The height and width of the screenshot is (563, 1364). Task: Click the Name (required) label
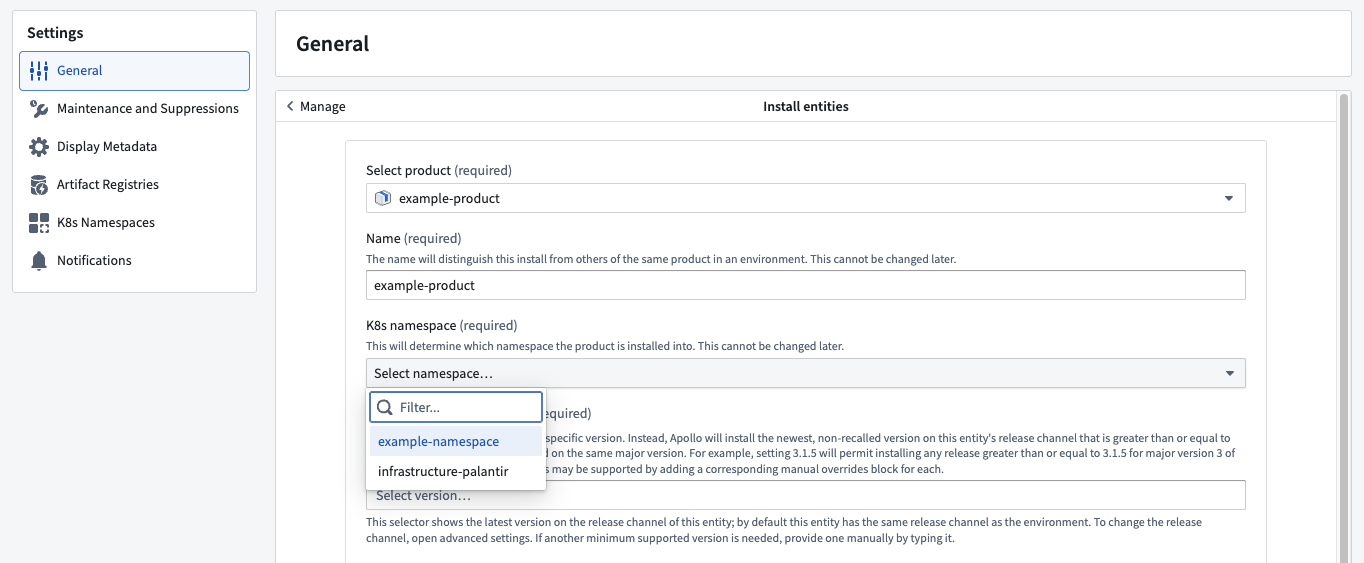coord(414,238)
